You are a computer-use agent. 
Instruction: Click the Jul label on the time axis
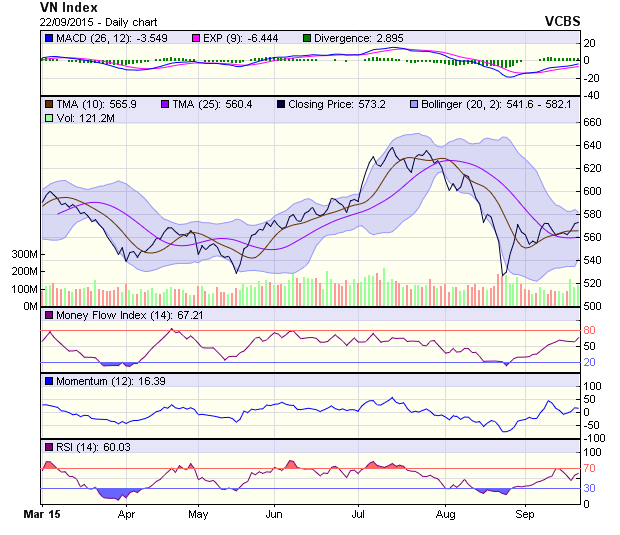(359, 515)
